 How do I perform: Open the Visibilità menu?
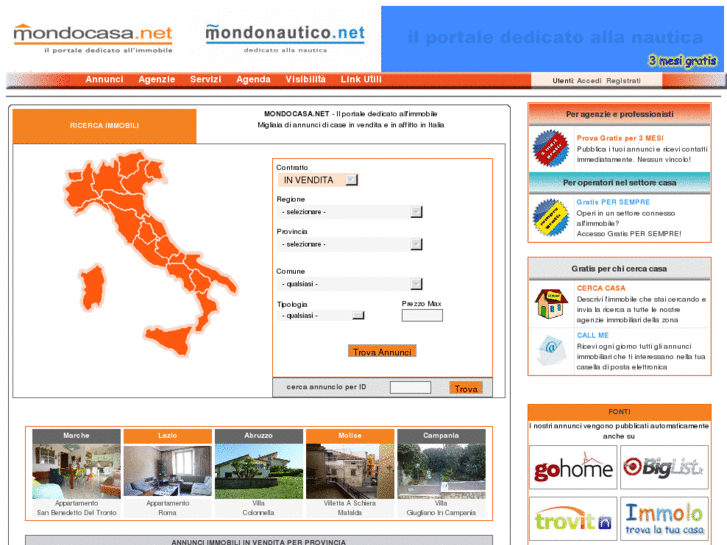[306, 79]
